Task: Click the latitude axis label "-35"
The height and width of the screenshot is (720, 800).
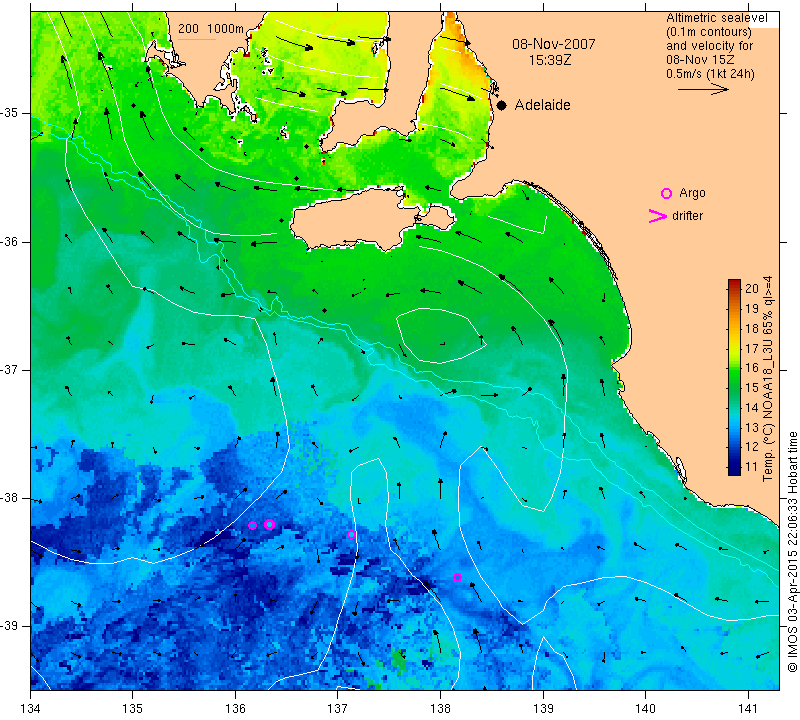Action: 11,113
